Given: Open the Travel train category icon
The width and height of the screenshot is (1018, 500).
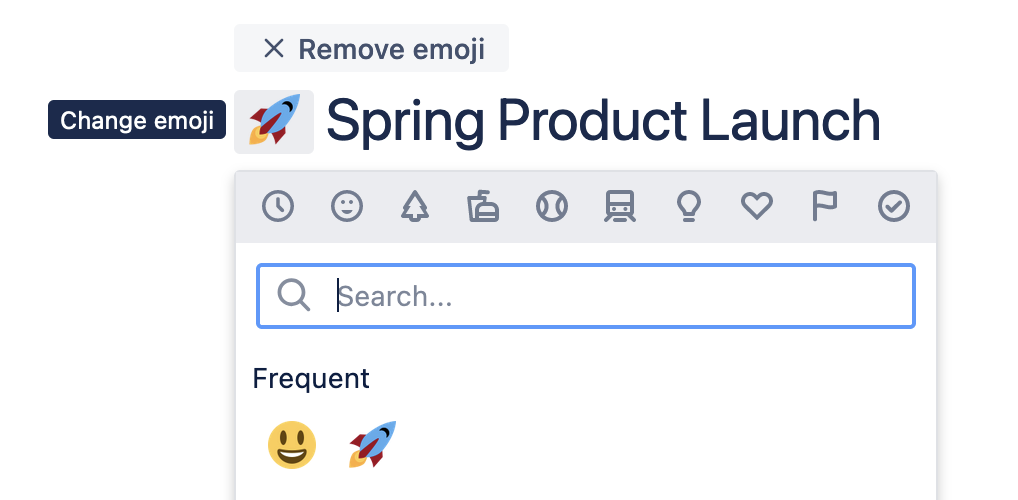Looking at the screenshot, I should [x=620, y=207].
